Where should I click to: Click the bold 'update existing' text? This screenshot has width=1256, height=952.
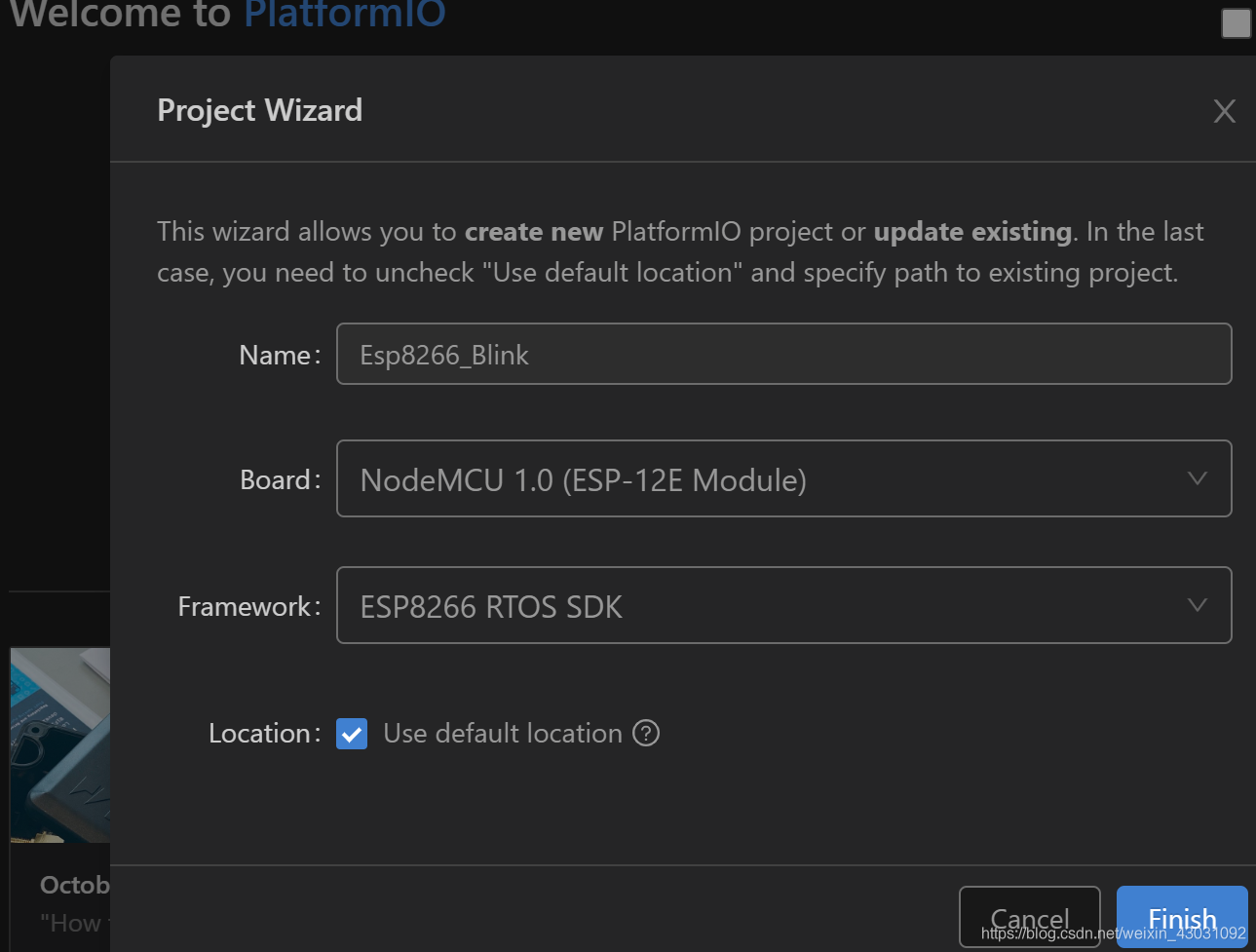(972, 232)
